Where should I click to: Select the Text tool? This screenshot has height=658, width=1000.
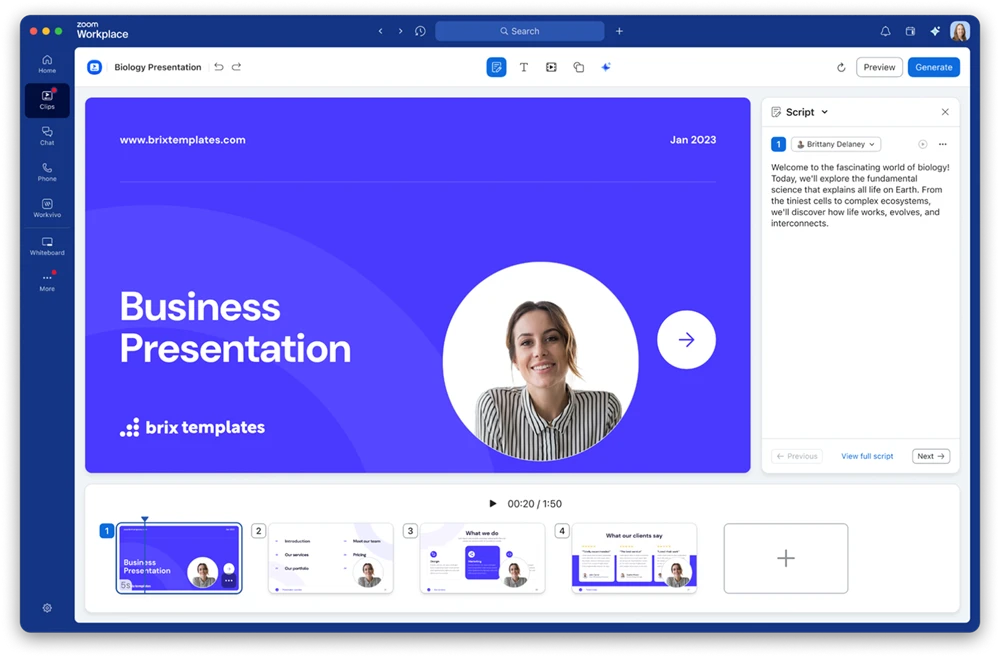[524, 67]
